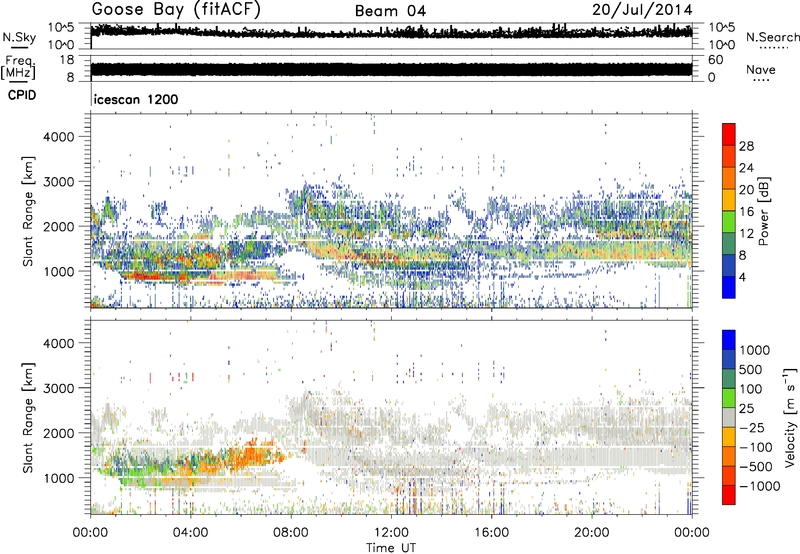
Task: Select the 'CPID' label
Action: point(22,95)
